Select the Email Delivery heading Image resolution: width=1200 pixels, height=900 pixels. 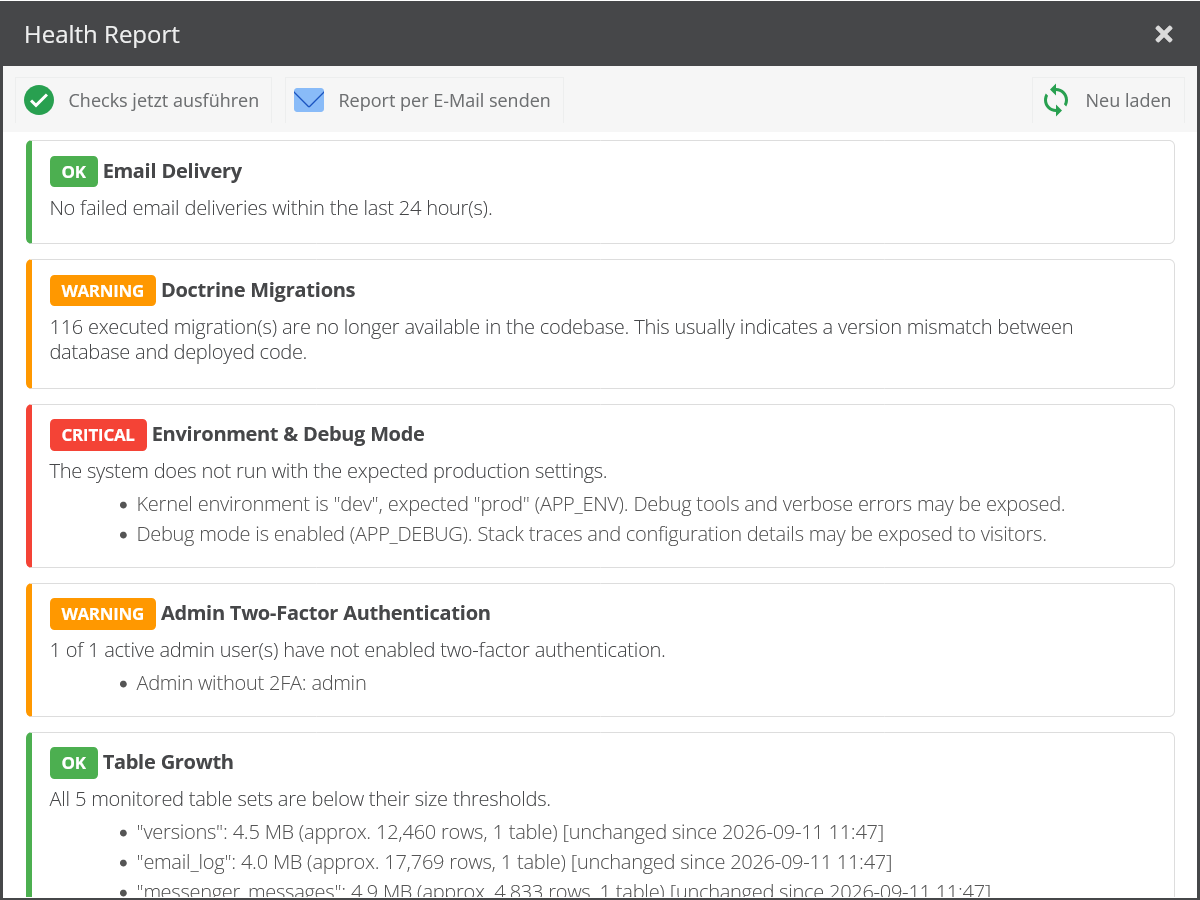click(x=172, y=171)
